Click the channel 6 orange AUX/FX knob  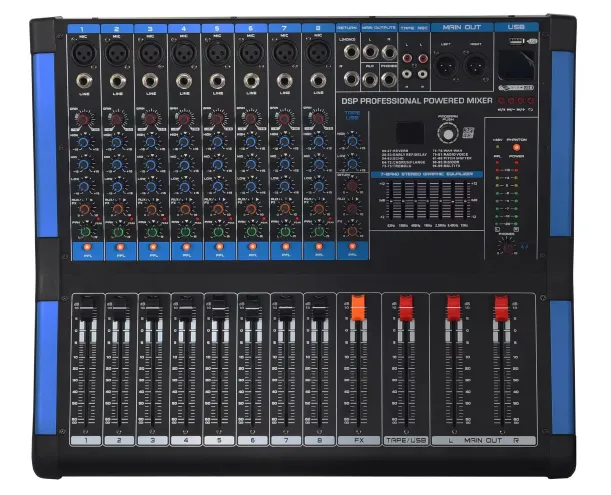coord(249,209)
